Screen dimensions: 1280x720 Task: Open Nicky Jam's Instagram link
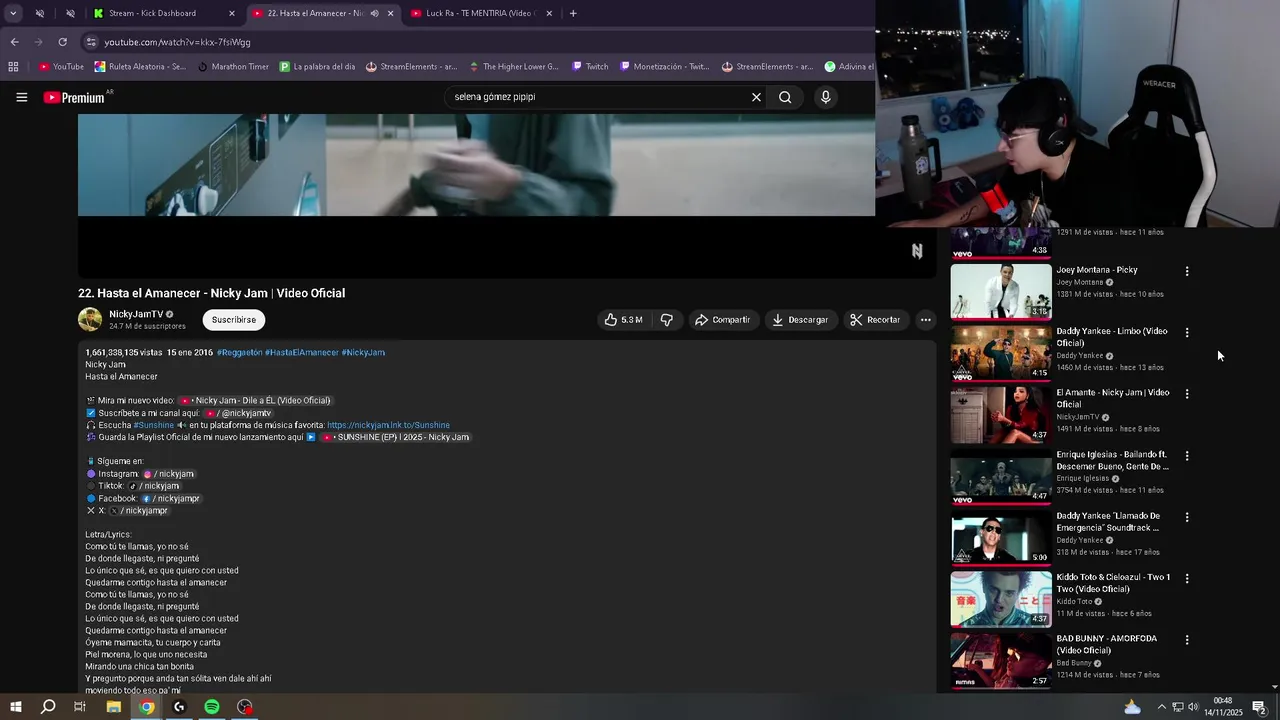[x=168, y=474]
